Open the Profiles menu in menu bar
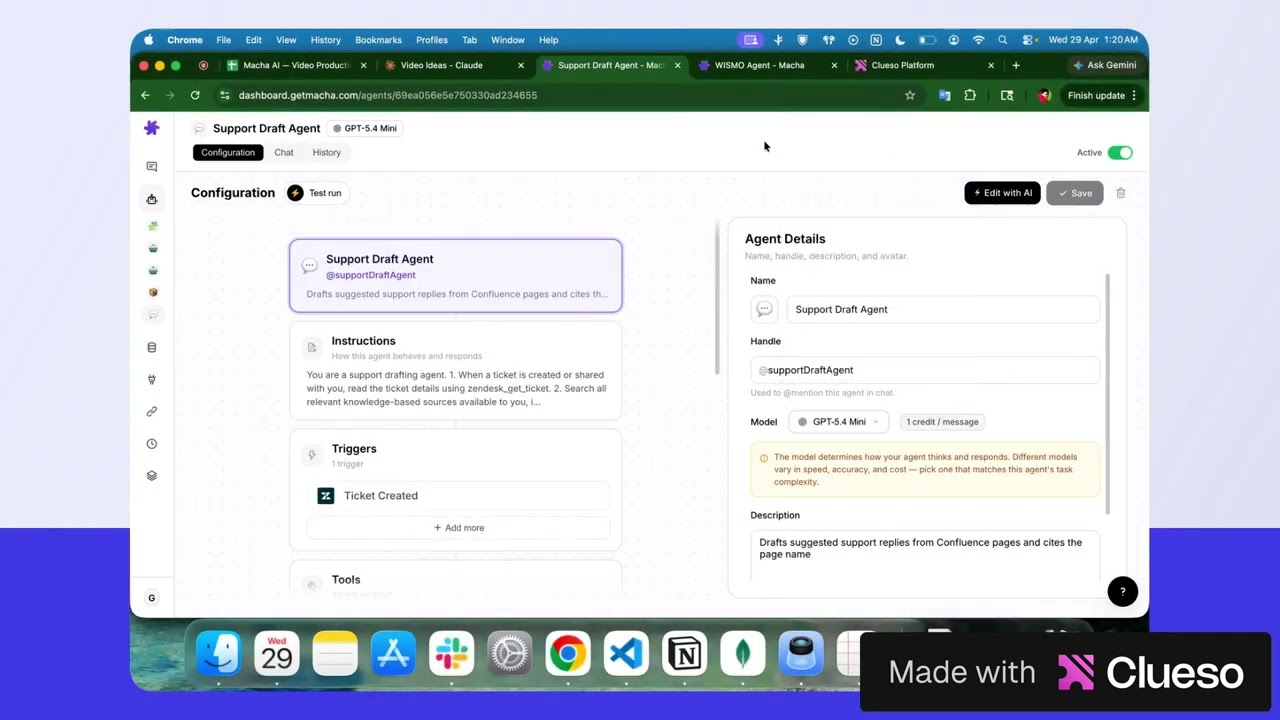 click(432, 40)
